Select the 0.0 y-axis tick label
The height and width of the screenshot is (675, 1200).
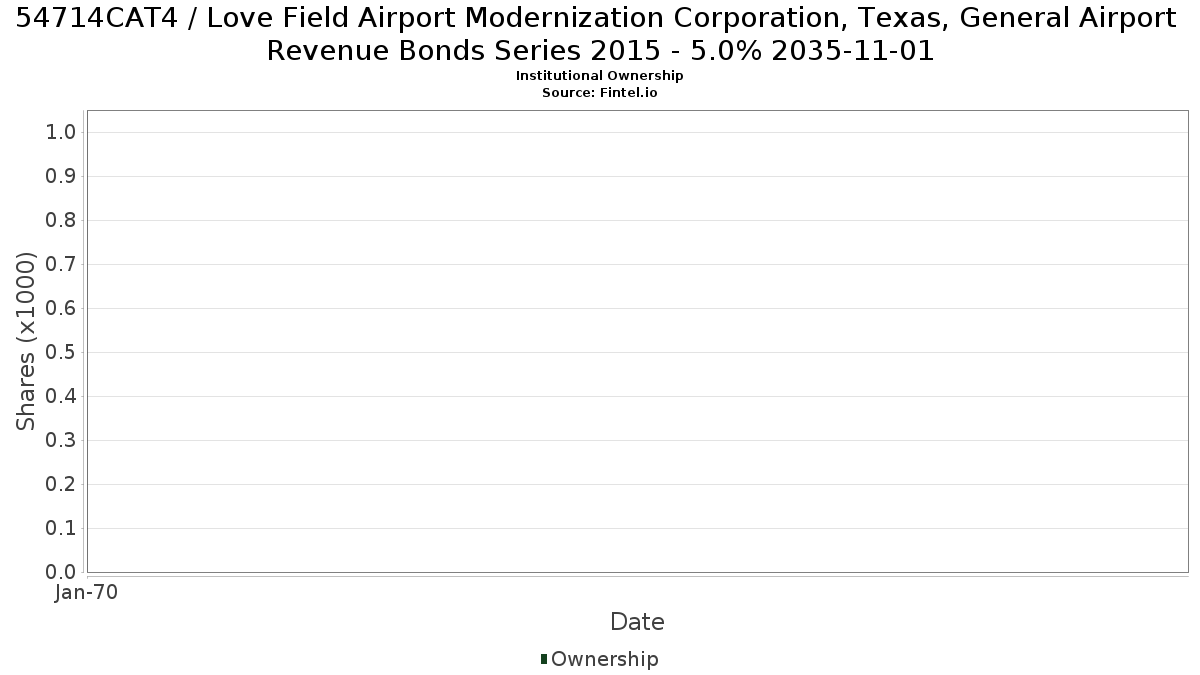[x=62, y=572]
